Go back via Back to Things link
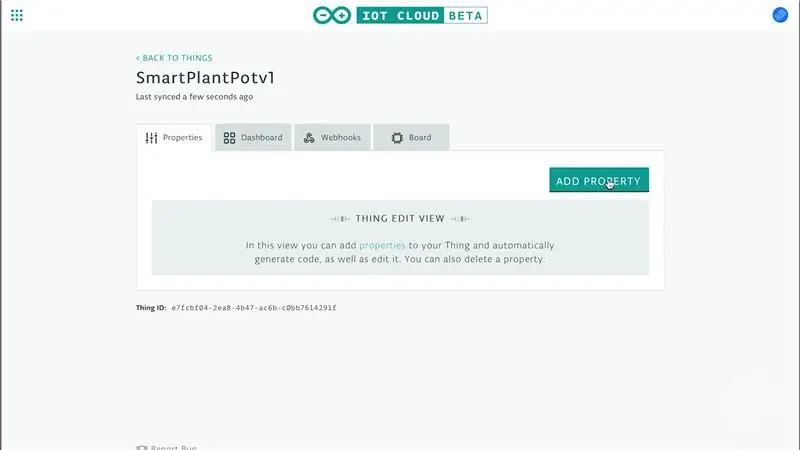 174,58
